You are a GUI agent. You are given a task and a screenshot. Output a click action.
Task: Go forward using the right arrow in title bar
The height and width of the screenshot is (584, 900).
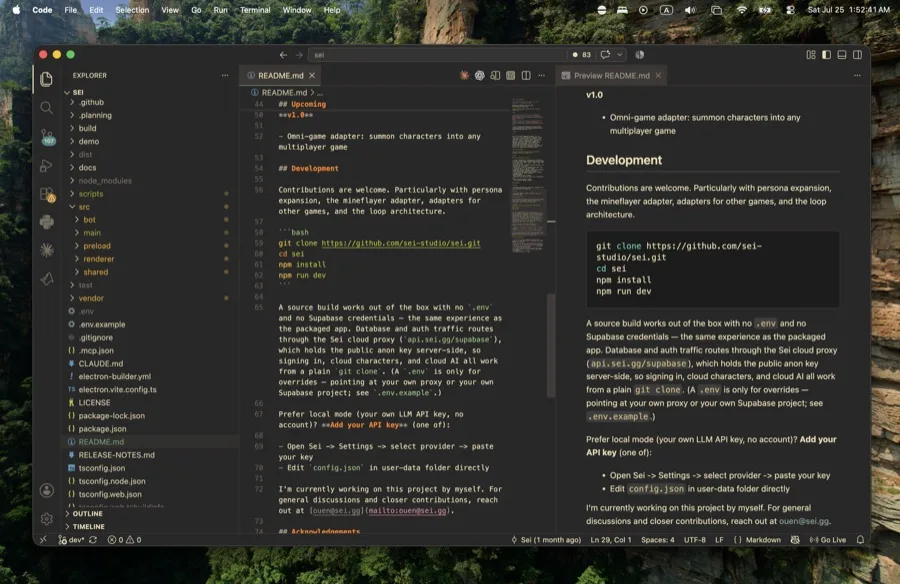pos(298,55)
